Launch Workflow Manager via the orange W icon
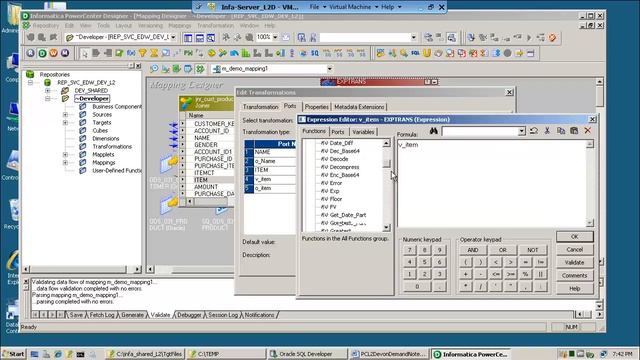 tap(53, 53)
